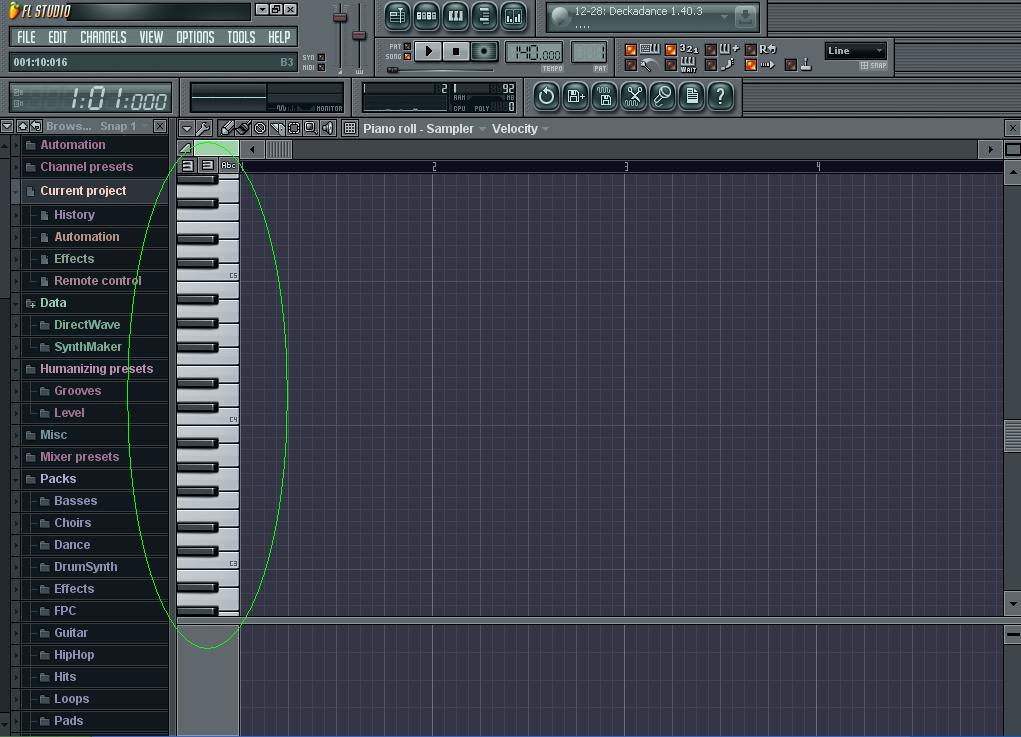The image size is (1021, 737).
Task: Click the Deckadance download arrow button
Action: click(x=745, y=16)
